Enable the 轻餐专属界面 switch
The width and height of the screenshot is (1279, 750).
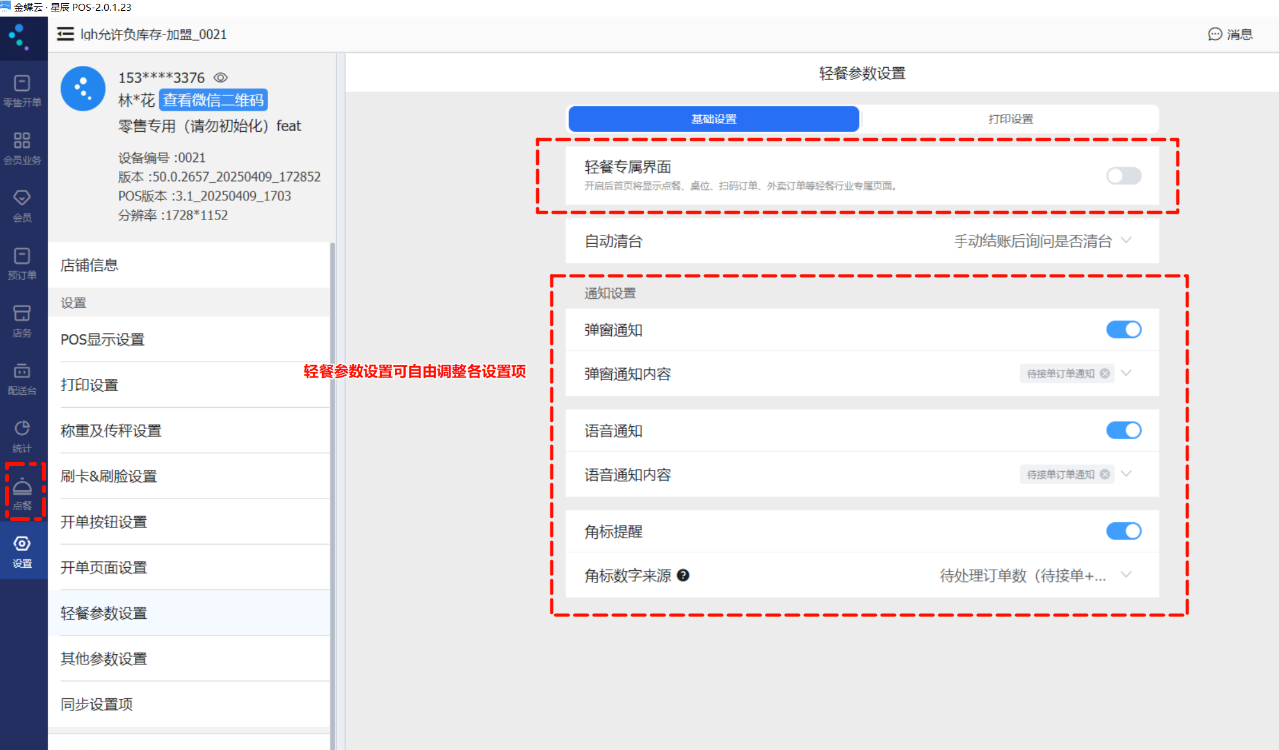[x=1123, y=176]
